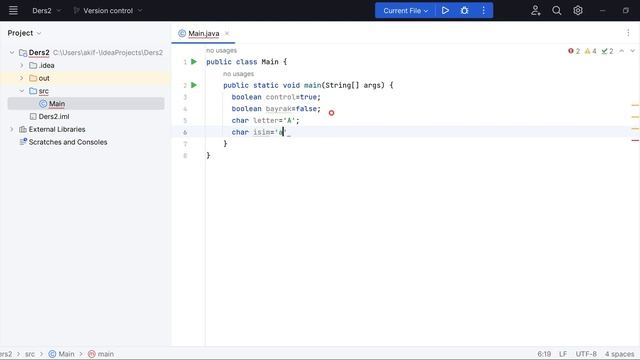
Task: Open the Code With Me user icon
Action: click(x=536, y=11)
